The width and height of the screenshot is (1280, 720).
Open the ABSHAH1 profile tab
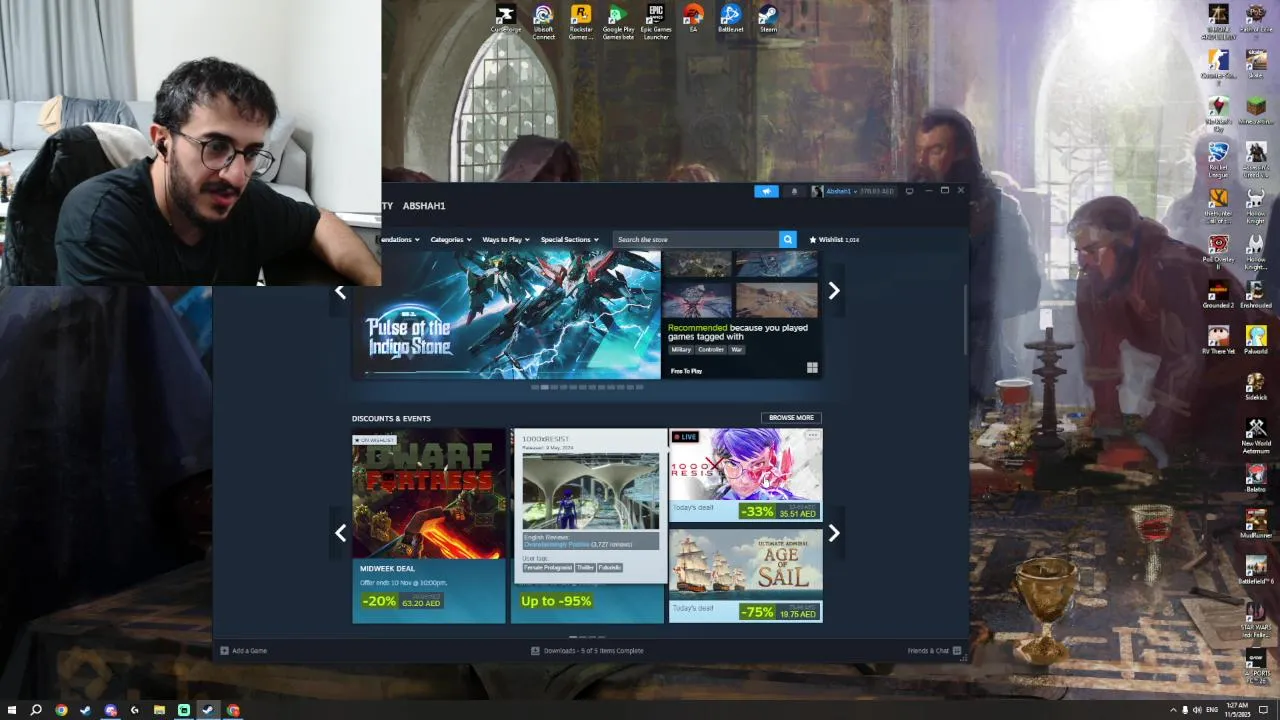pos(424,206)
